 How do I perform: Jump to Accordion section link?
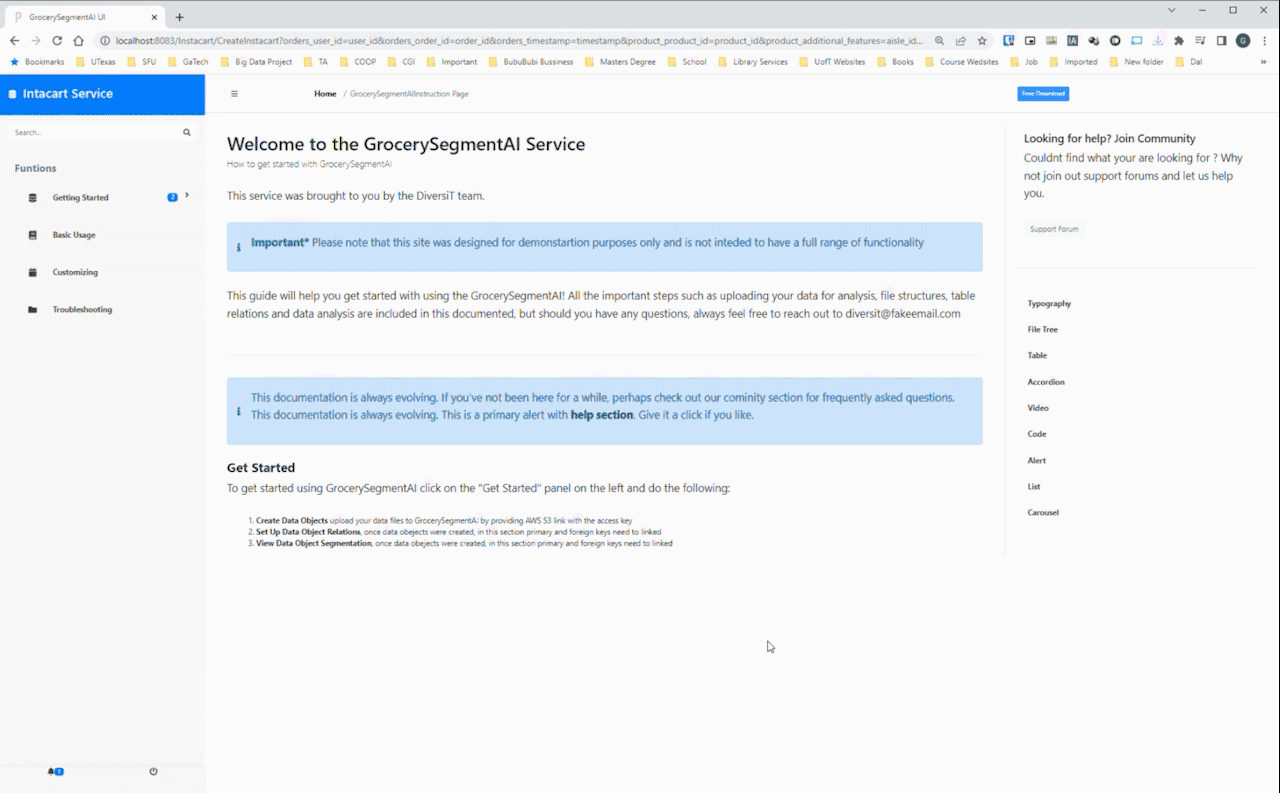tap(1046, 382)
